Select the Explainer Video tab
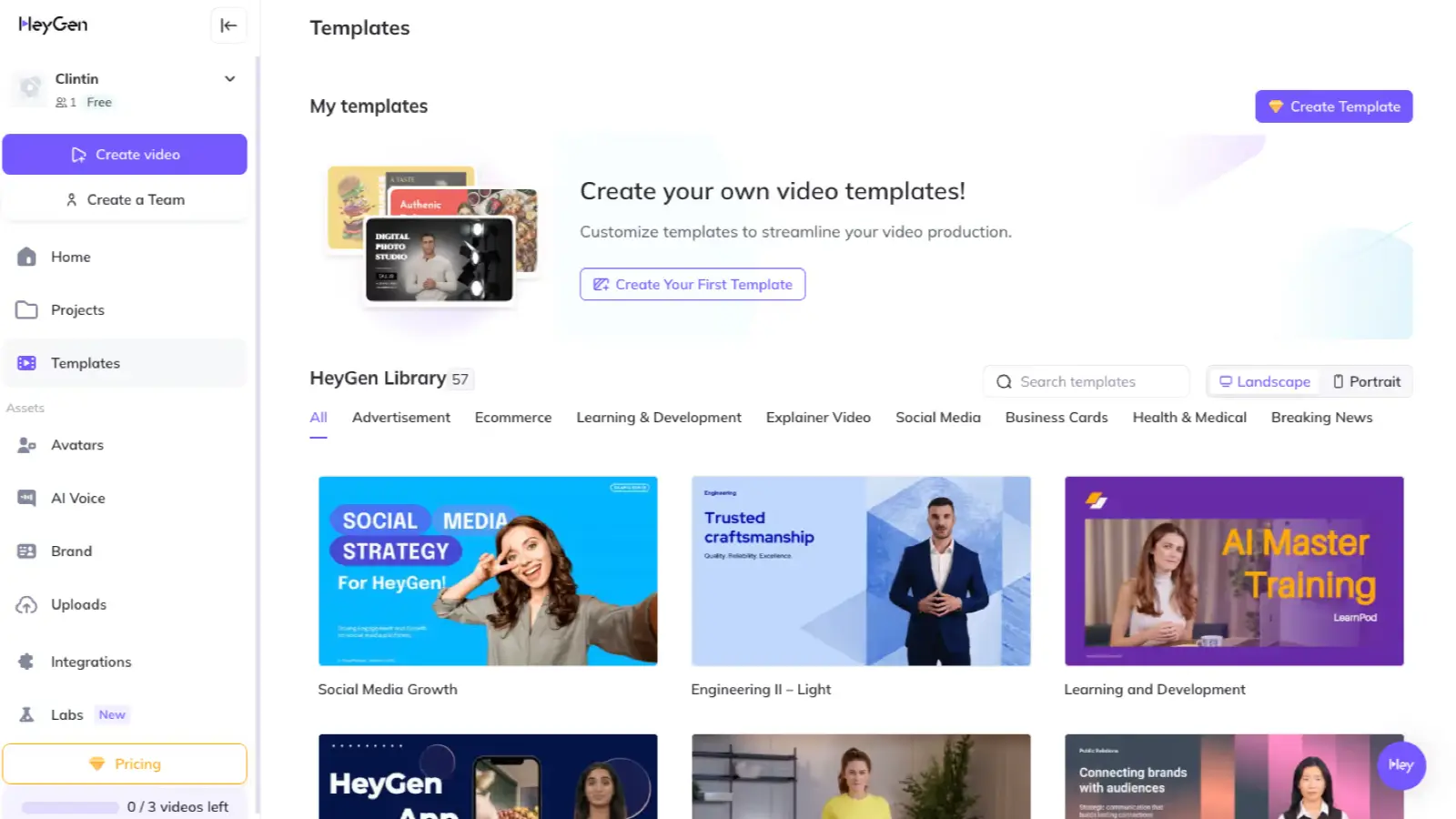 818,418
